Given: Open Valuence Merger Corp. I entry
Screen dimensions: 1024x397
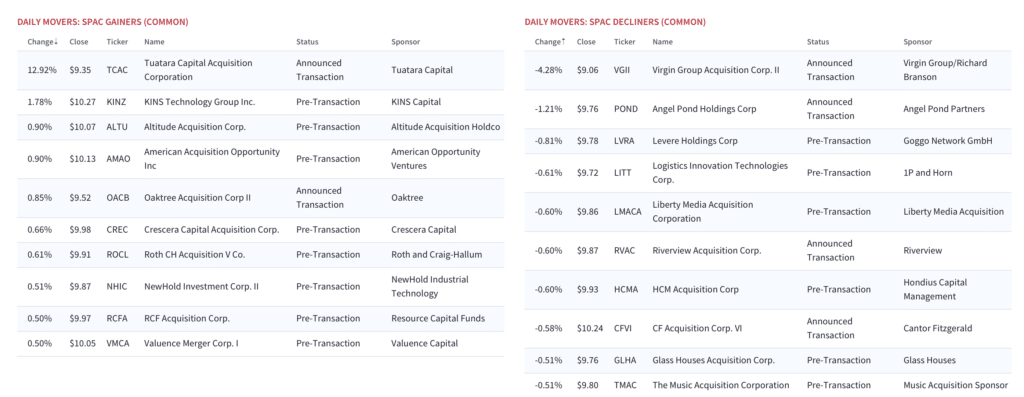Looking at the screenshot, I should pyautogui.click(x=191, y=343).
